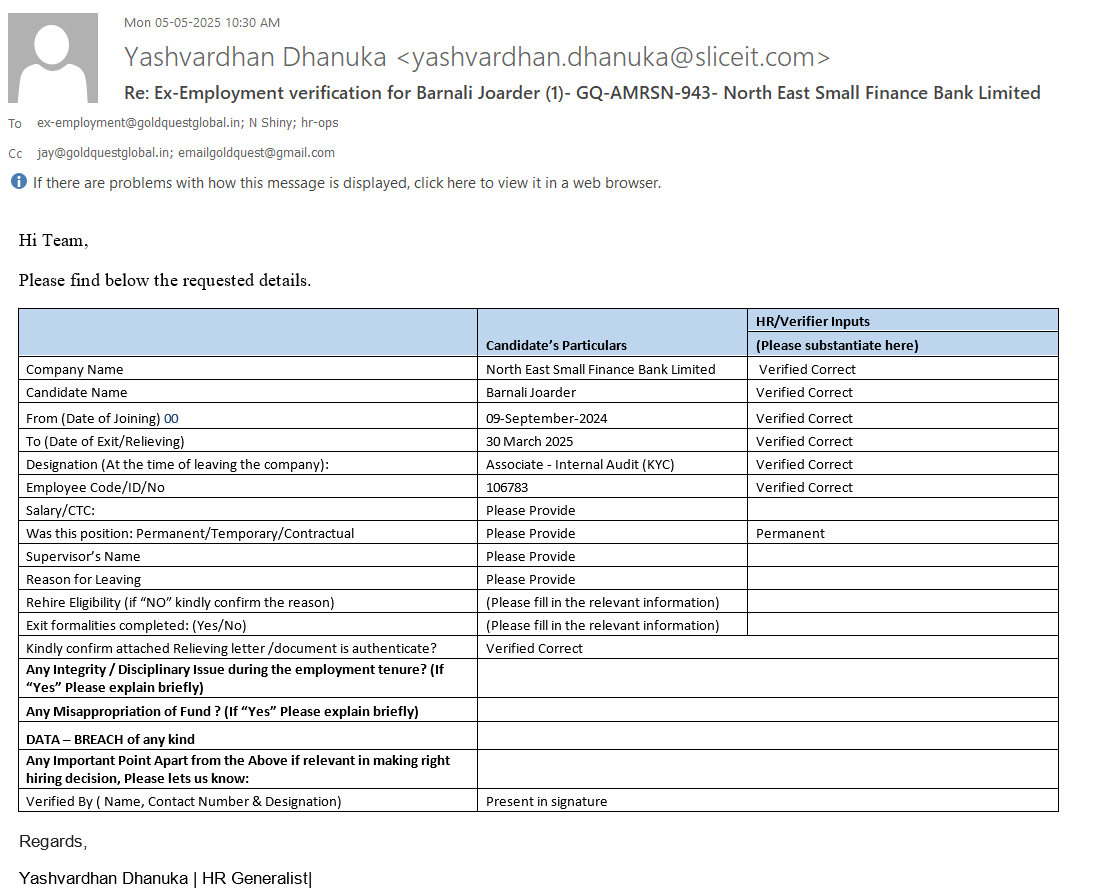Click 'Exit formalities completed: (Yes/No)' label

(x=136, y=626)
